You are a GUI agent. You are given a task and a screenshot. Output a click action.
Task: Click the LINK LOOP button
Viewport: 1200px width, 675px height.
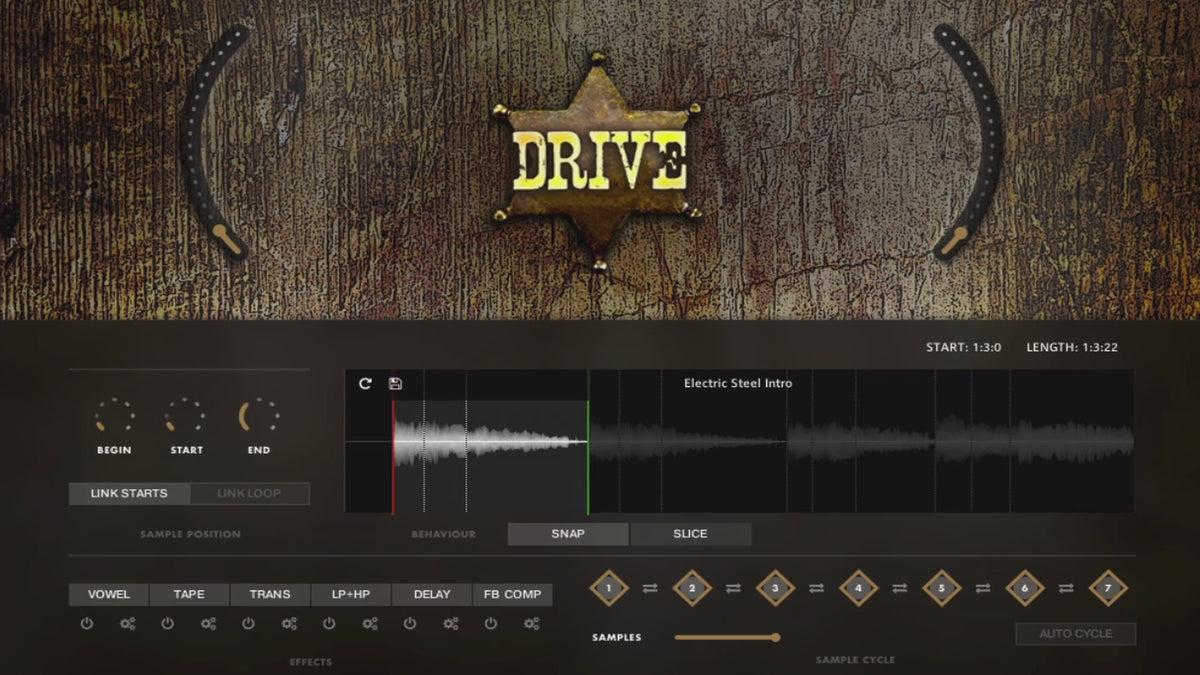click(249, 494)
